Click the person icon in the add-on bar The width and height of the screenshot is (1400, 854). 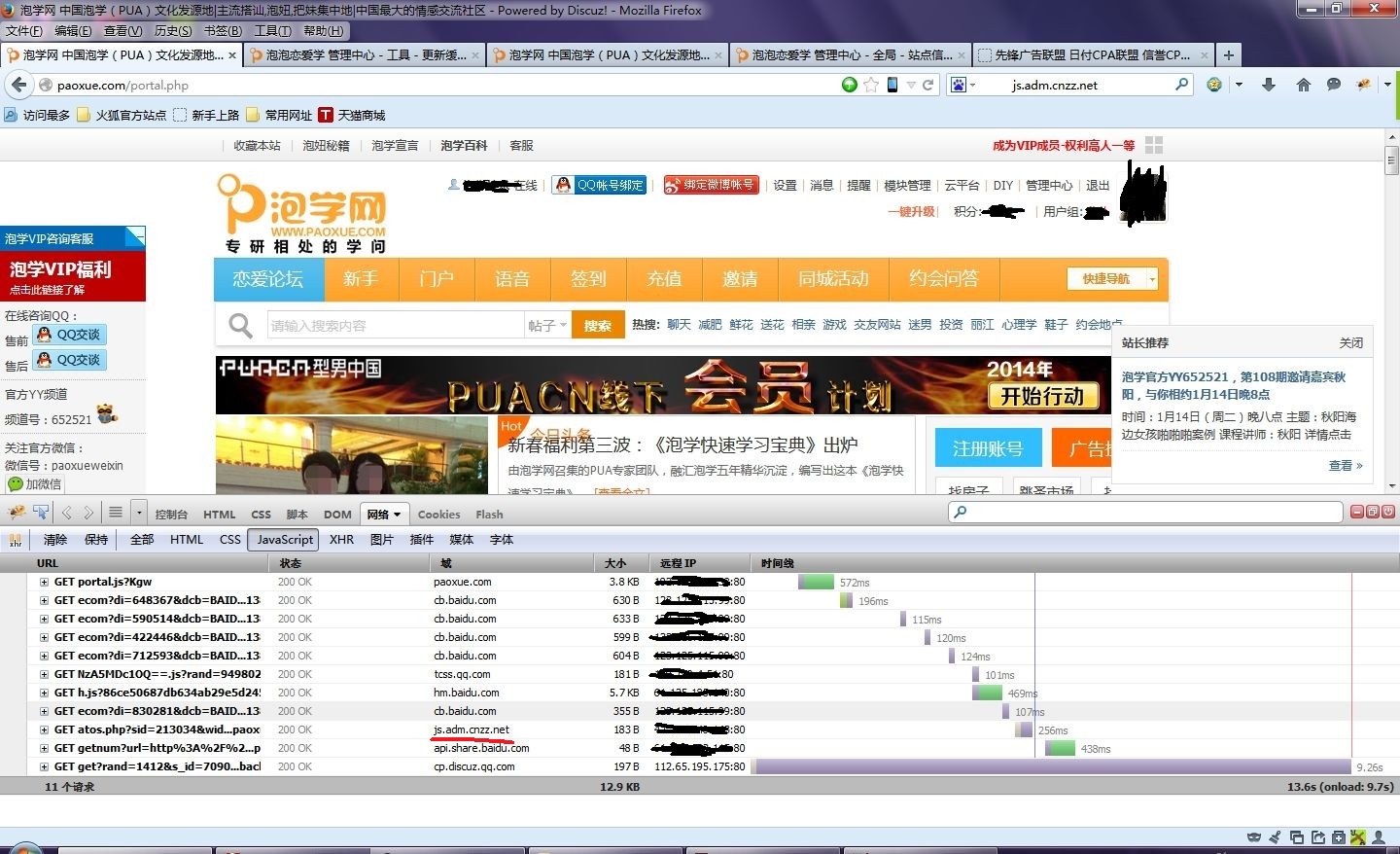tap(1379, 836)
